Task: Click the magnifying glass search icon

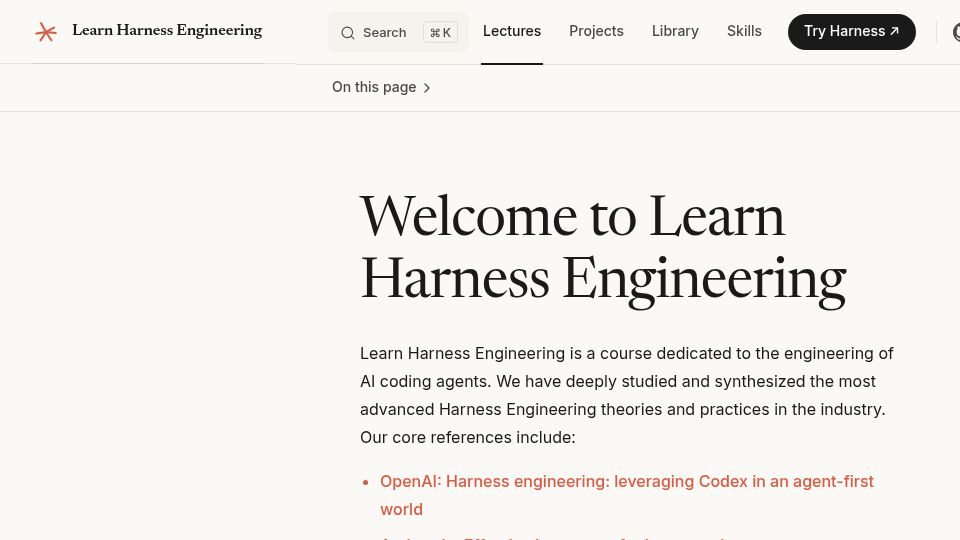Action: pos(348,33)
